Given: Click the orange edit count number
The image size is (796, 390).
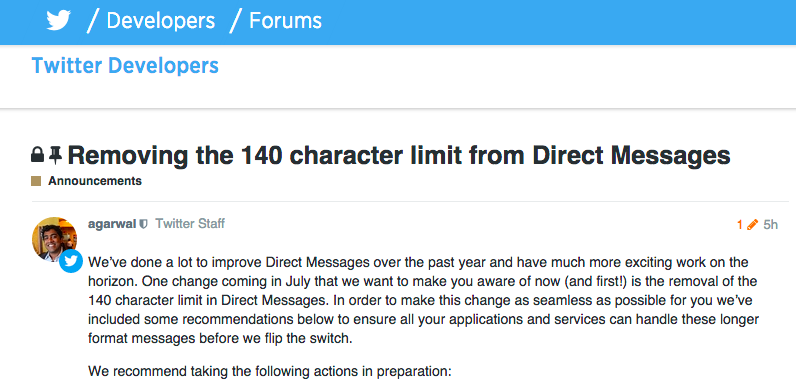Looking at the screenshot, I should (x=740, y=224).
